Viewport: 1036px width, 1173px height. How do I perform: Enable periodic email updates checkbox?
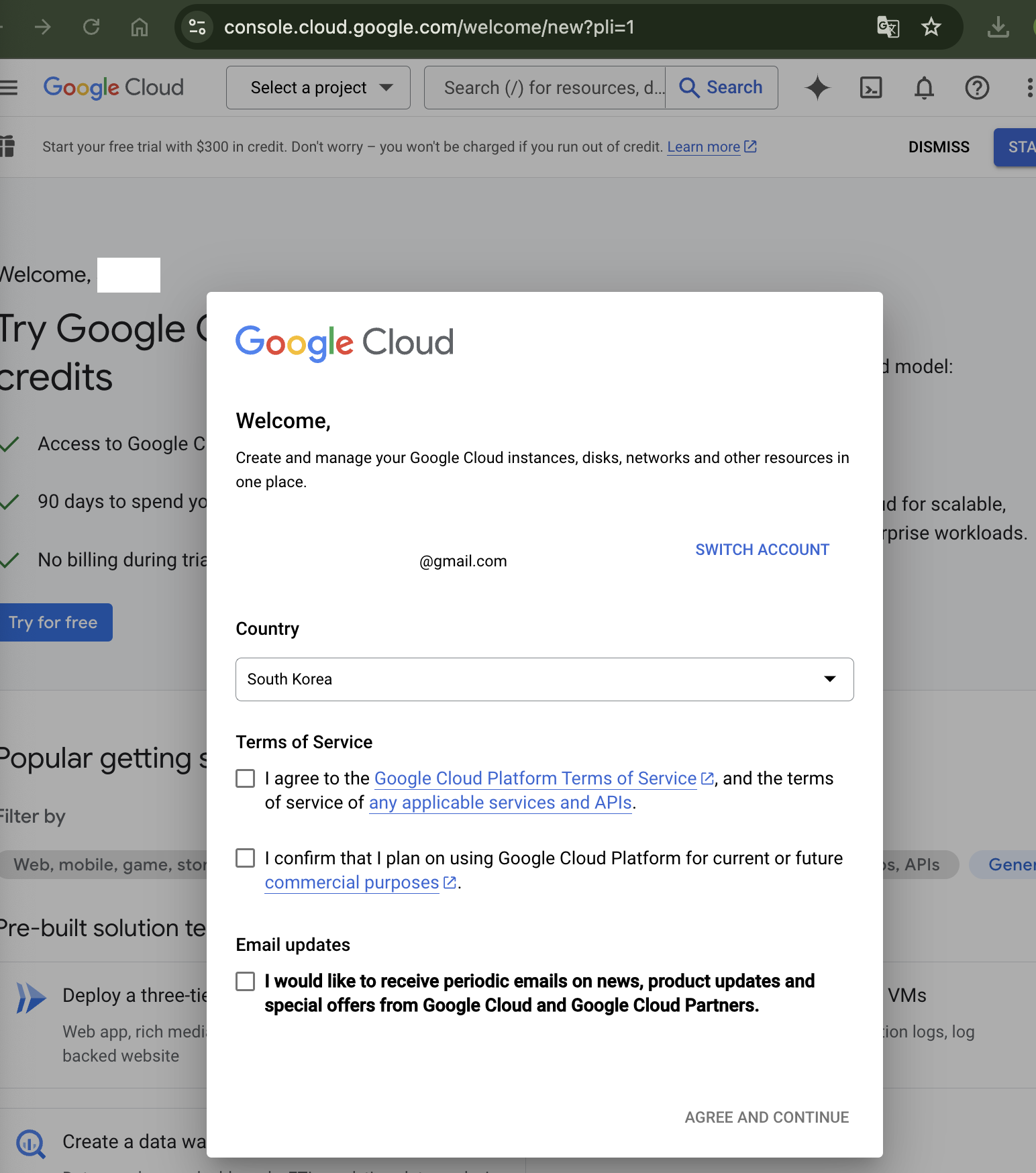(x=246, y=981)
